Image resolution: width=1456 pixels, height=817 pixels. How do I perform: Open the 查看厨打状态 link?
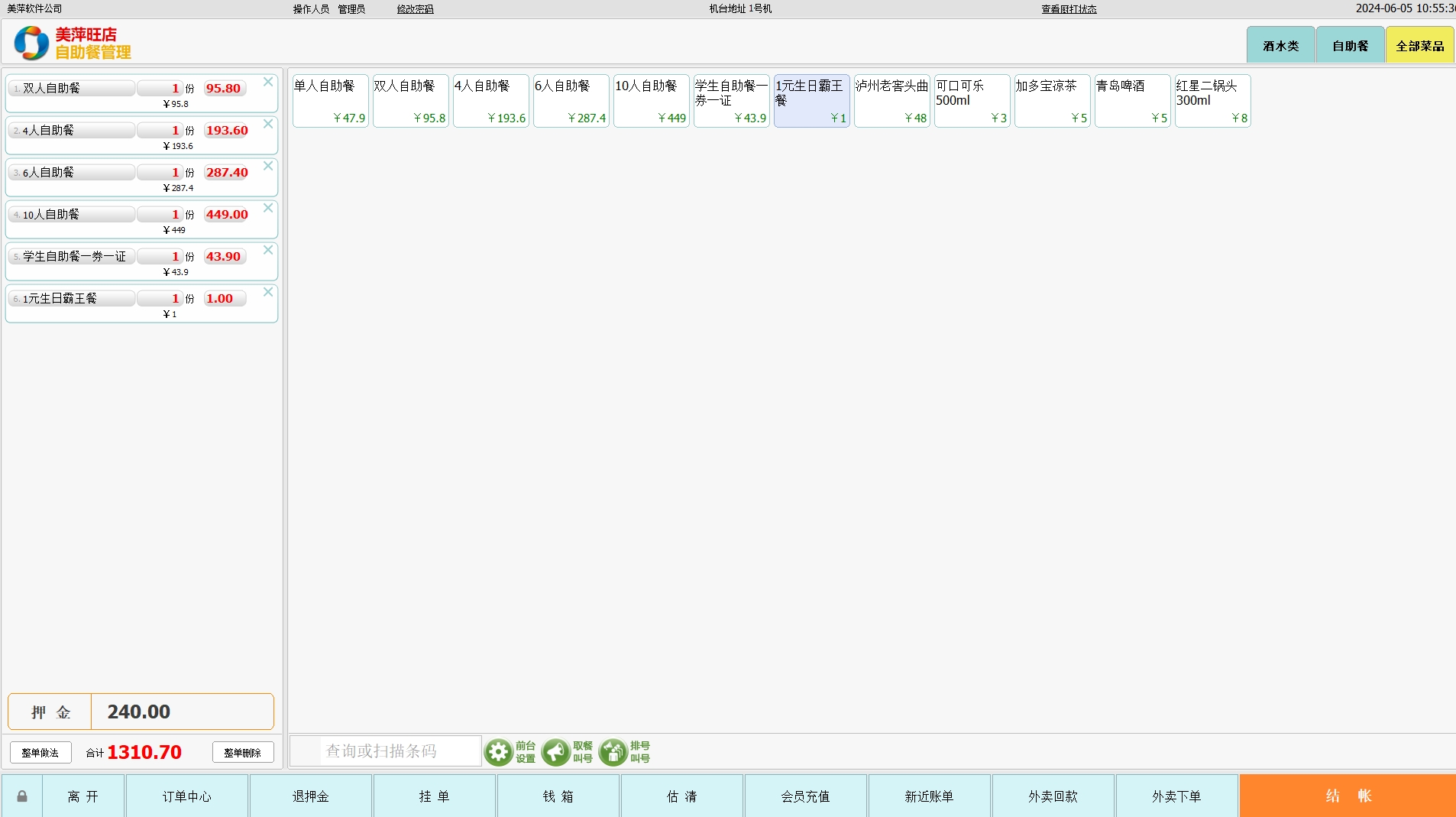pos(1069,9)
